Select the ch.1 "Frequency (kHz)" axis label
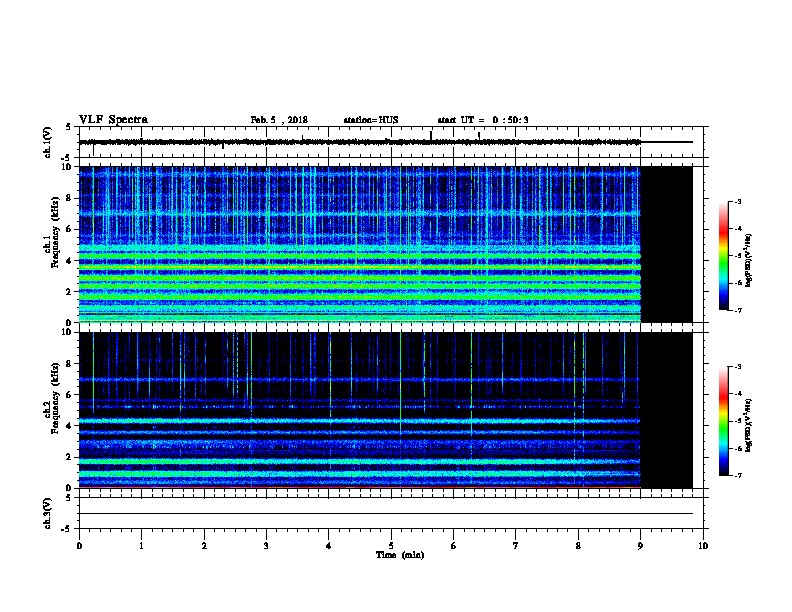792x612 pixels. tap(55, 232)
